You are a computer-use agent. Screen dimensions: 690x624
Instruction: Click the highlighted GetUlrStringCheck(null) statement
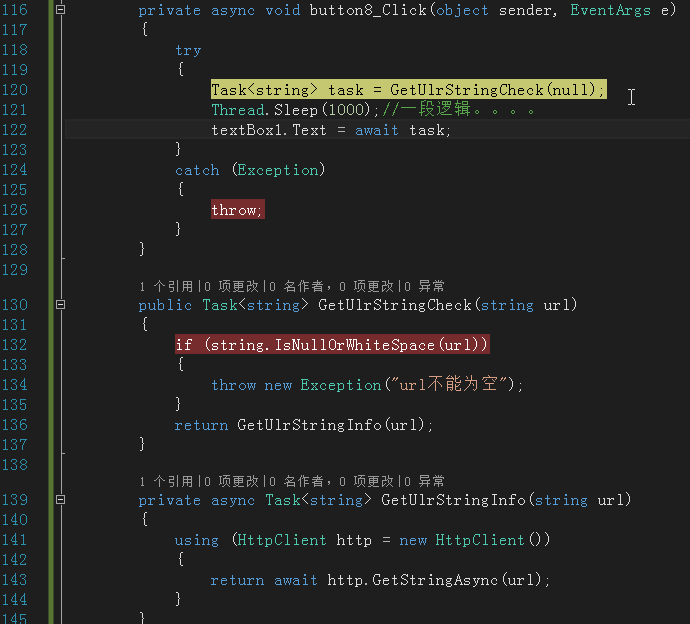[x=409, y=90]
